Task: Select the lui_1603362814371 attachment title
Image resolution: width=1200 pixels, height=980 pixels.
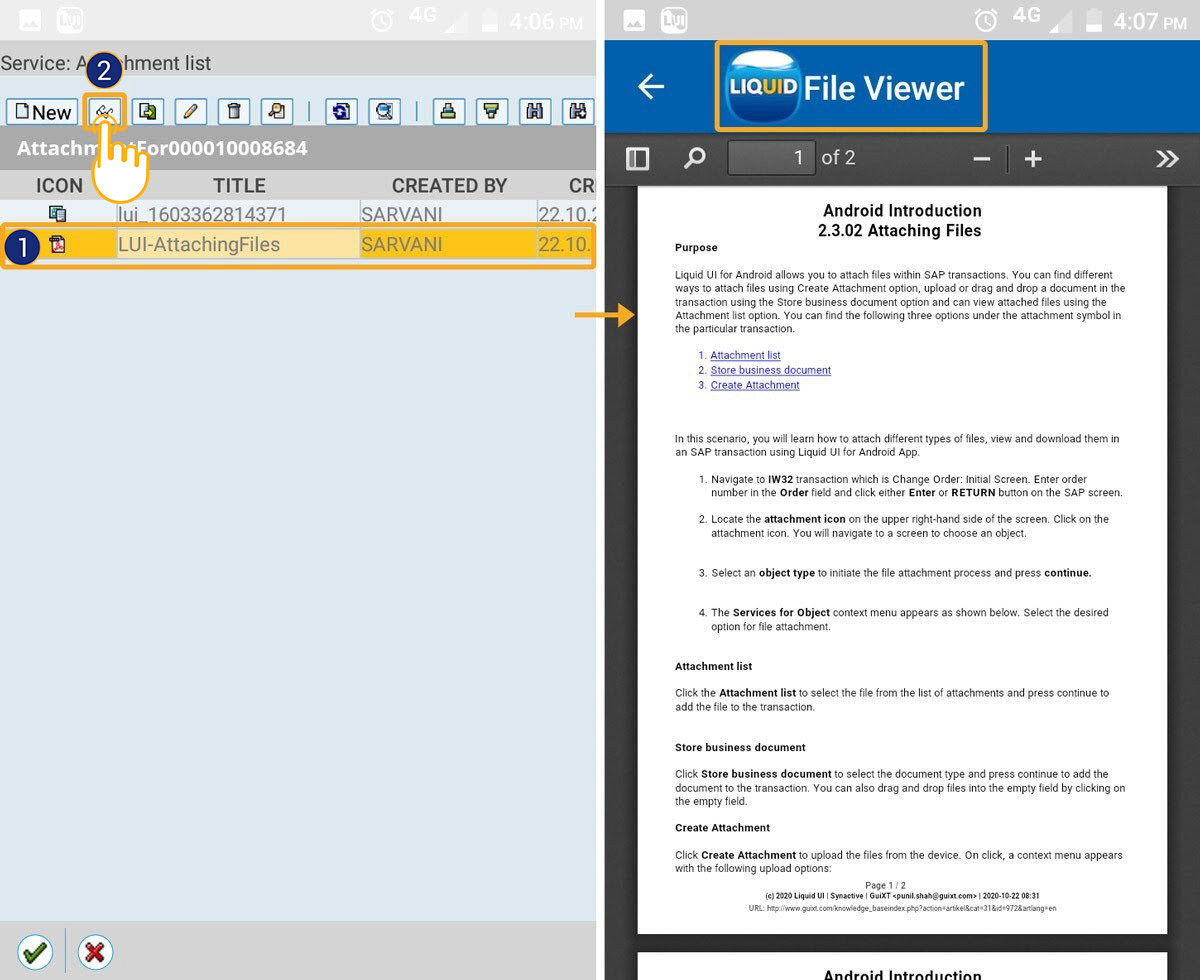Action: click(x=202, y=214)
